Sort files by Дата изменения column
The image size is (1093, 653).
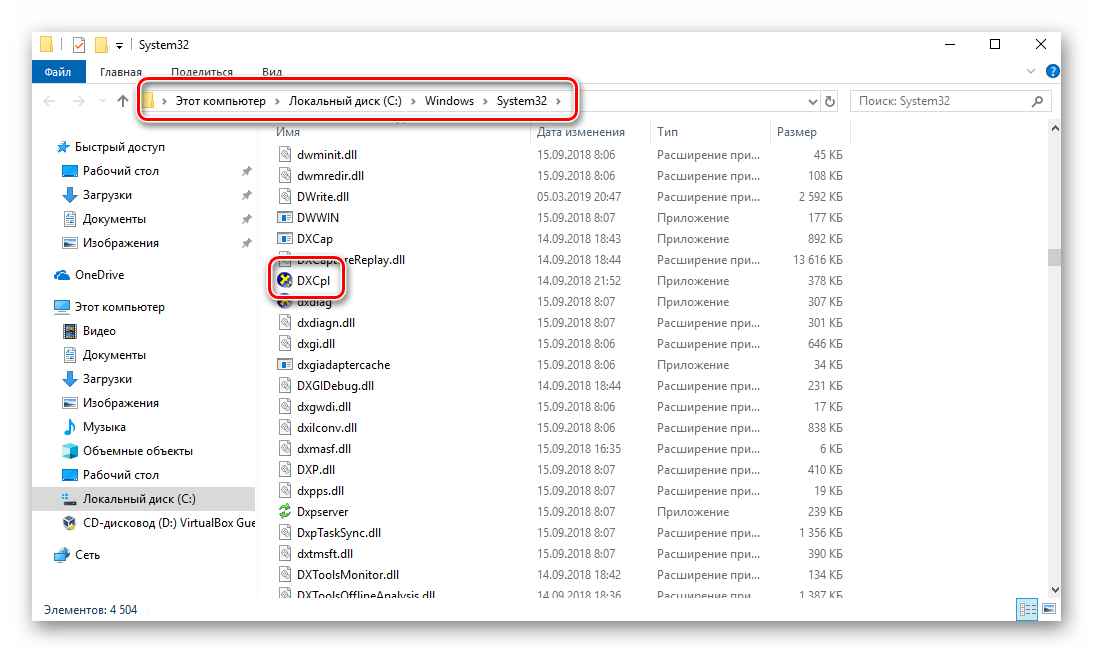pyautogui.click(x=580, y=132)
